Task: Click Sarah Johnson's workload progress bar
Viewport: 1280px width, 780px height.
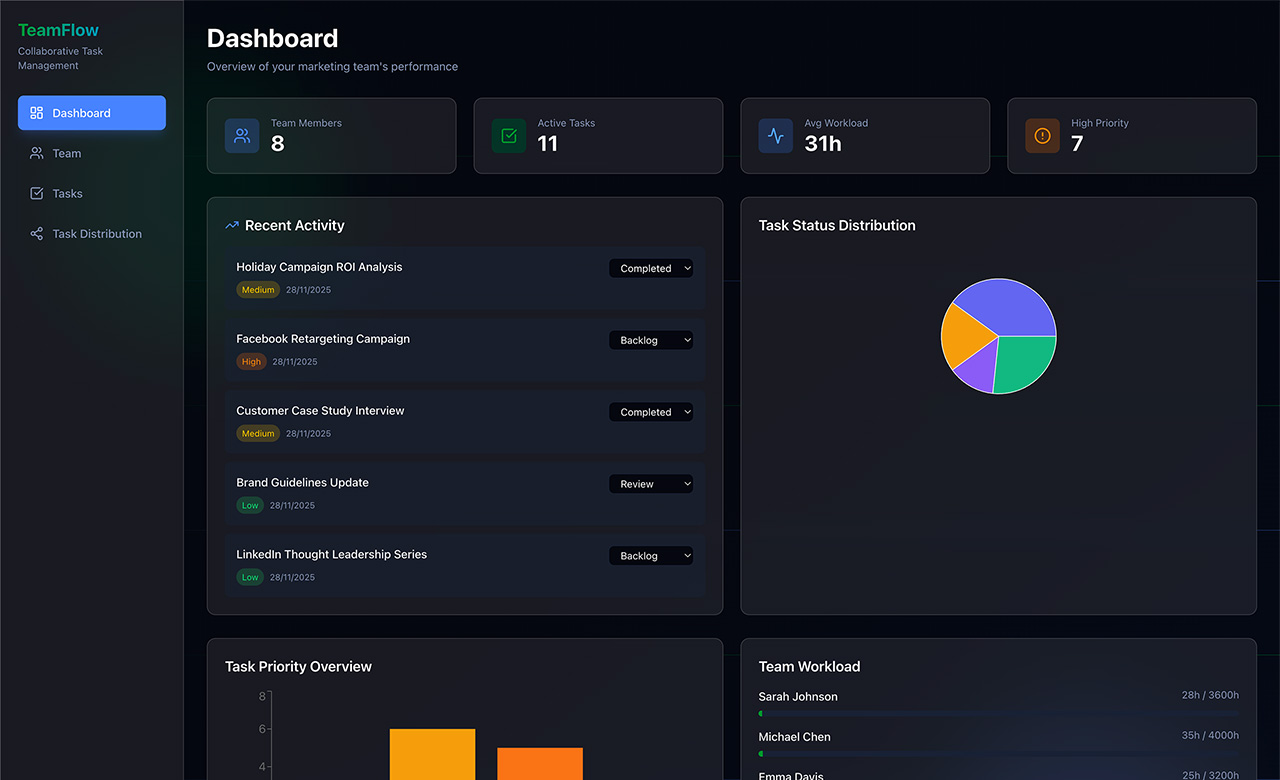Action: 998,712
